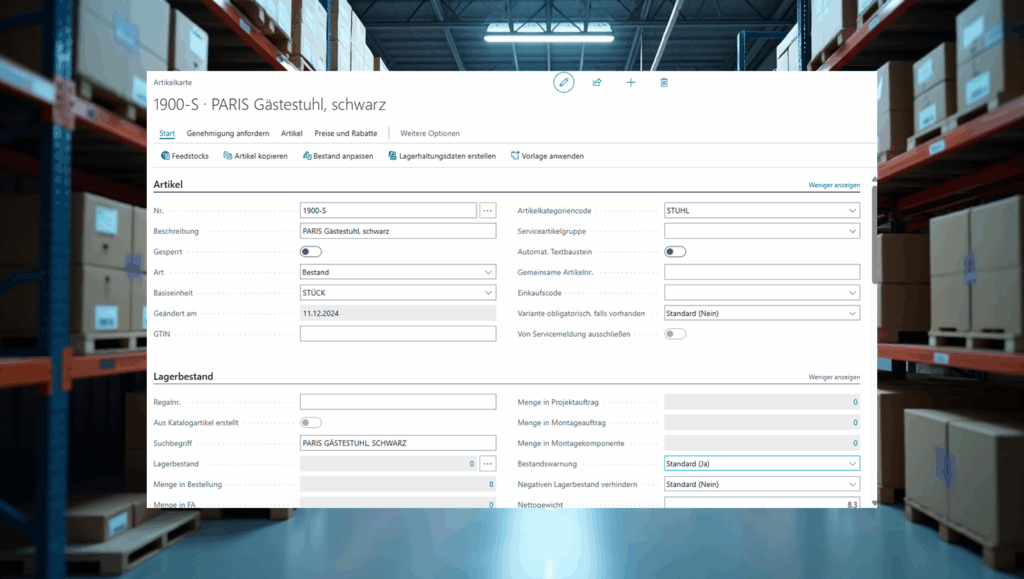1024x579 pixels.
Task: Click the plus icon to create new
Action: pyautogui.click(x=631, y=83)
